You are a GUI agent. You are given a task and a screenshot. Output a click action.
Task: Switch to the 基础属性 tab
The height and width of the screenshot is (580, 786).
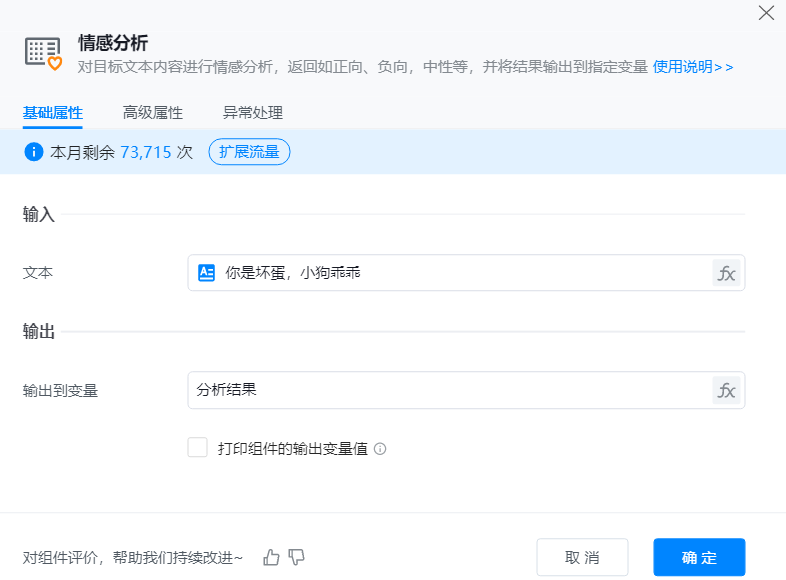pos(52,113)
